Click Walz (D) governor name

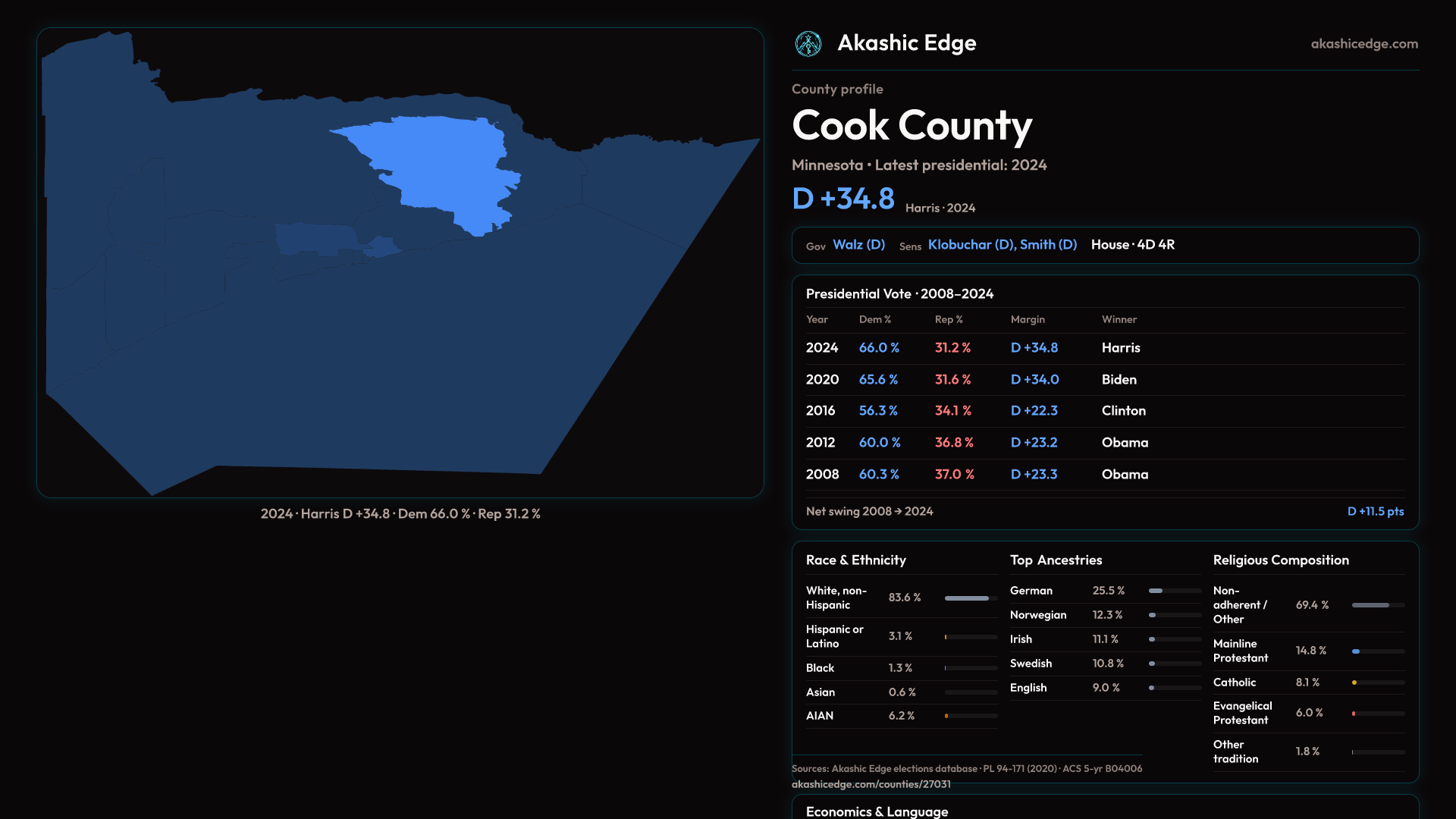(858, 245)
